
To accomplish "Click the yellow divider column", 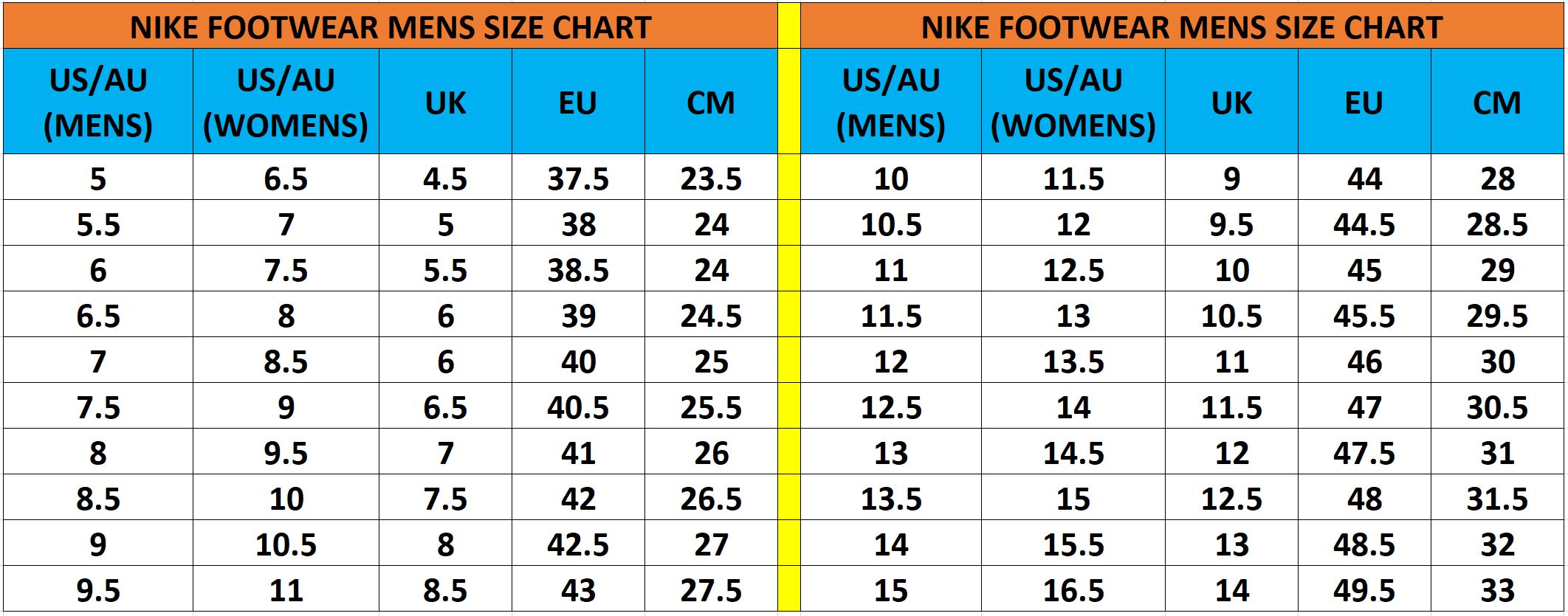I will 789,308.
